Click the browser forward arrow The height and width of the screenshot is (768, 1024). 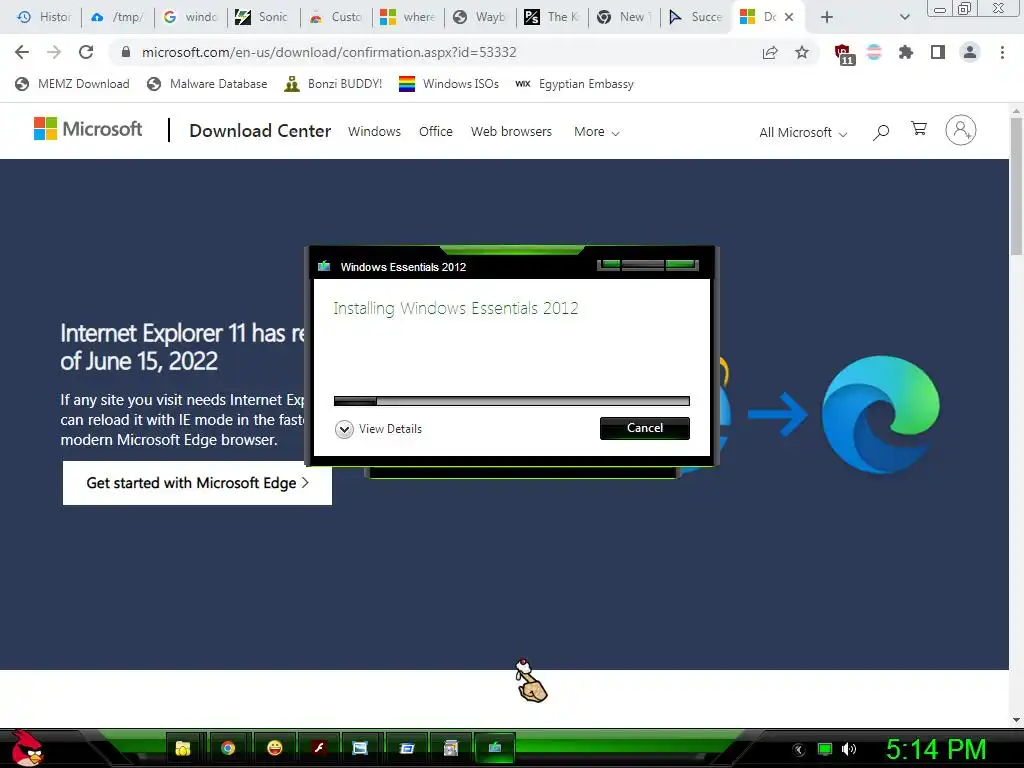click(54, 52)
